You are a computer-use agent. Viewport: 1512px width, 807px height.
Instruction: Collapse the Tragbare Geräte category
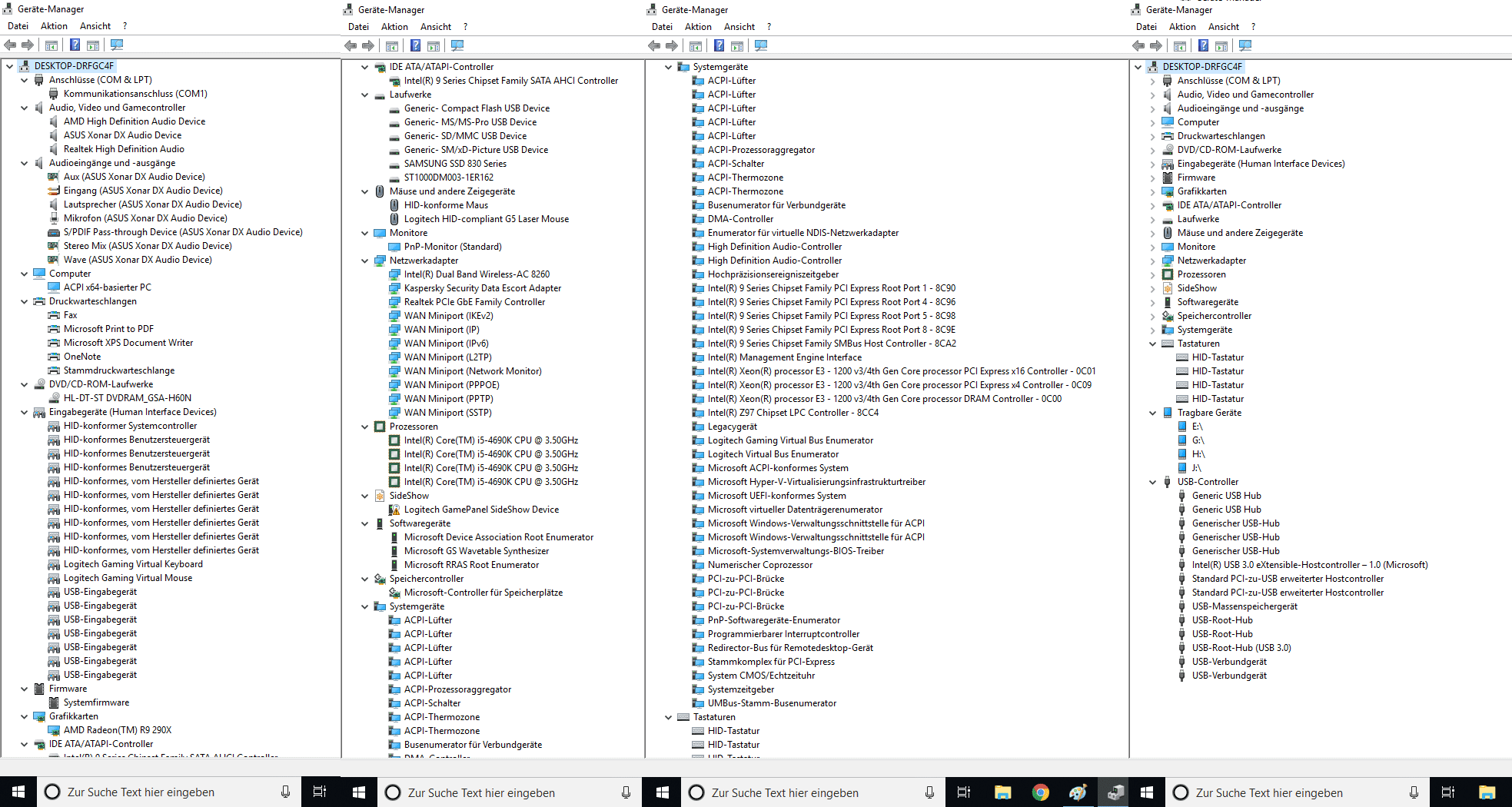[x=1153, y=413]
